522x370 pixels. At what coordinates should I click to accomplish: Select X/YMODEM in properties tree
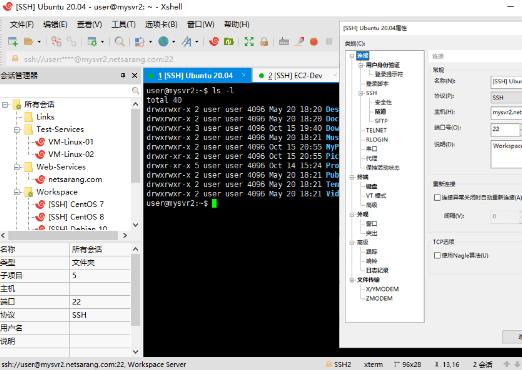click(382, 289)
